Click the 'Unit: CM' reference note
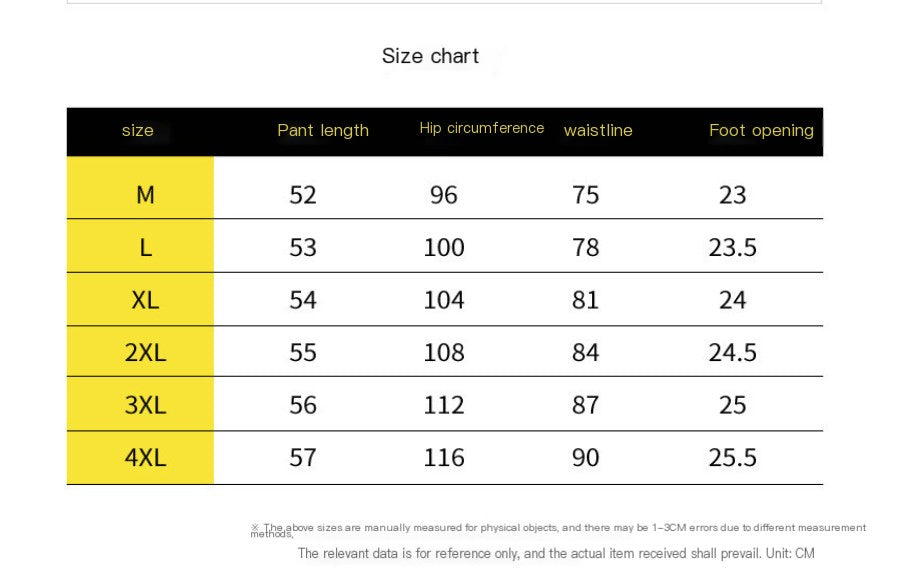 pyautogui.click(x=790, y=553)
